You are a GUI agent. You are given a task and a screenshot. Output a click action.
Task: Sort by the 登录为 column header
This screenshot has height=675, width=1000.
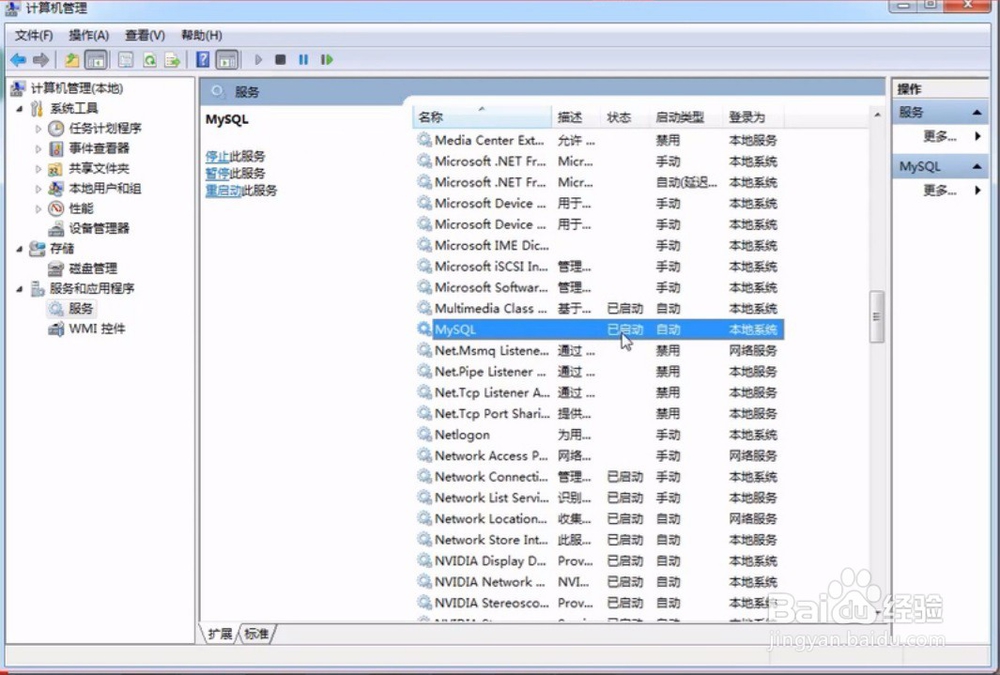[x=753, y=117]
